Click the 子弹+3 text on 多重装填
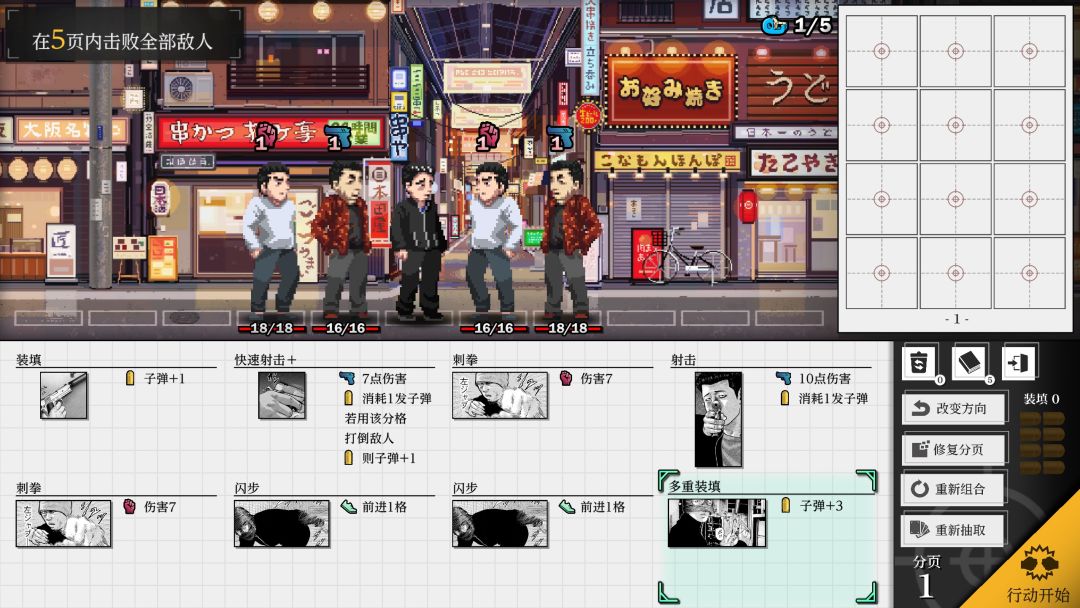 [821, 505]
